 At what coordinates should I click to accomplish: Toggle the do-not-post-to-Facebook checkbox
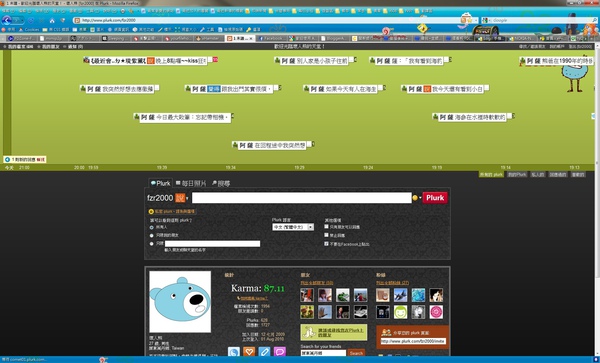(x=326, y=244)
